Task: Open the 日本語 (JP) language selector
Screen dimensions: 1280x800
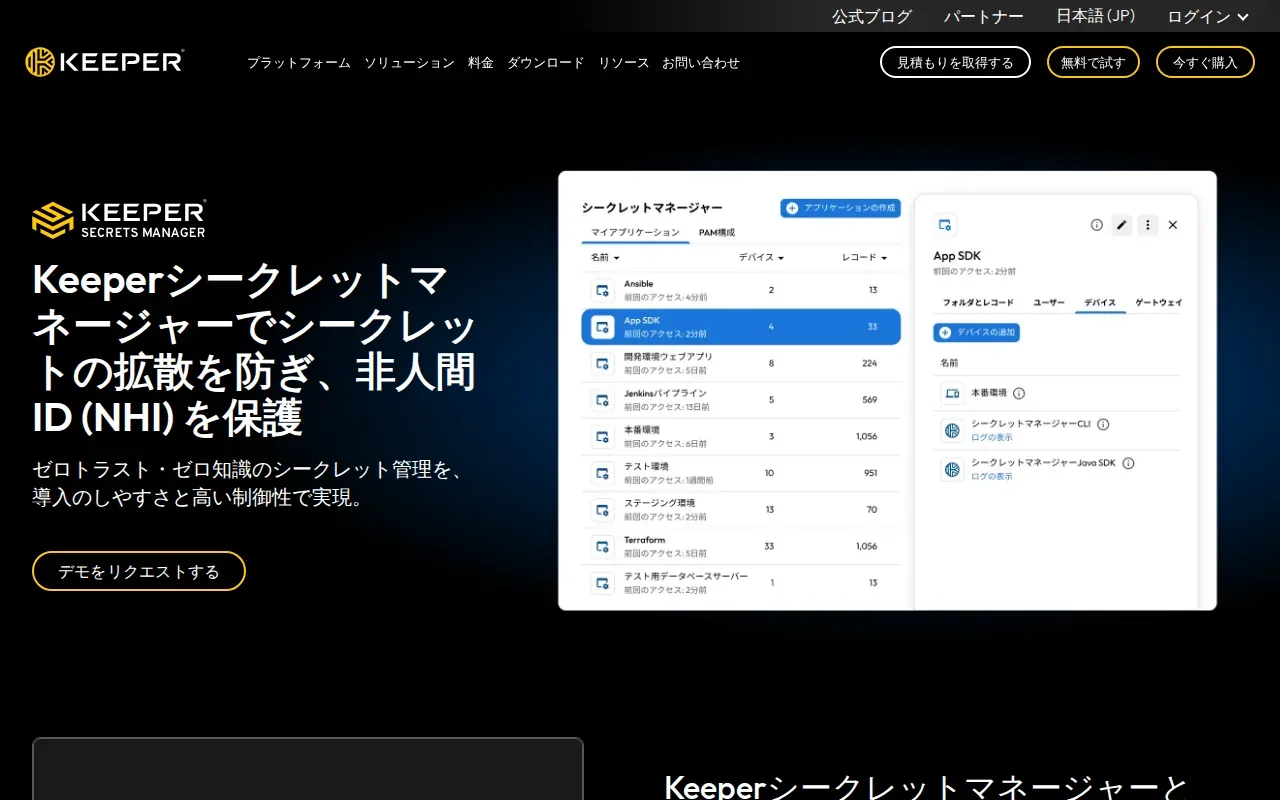Action: pyautogui.click(x=1095, y=16)
